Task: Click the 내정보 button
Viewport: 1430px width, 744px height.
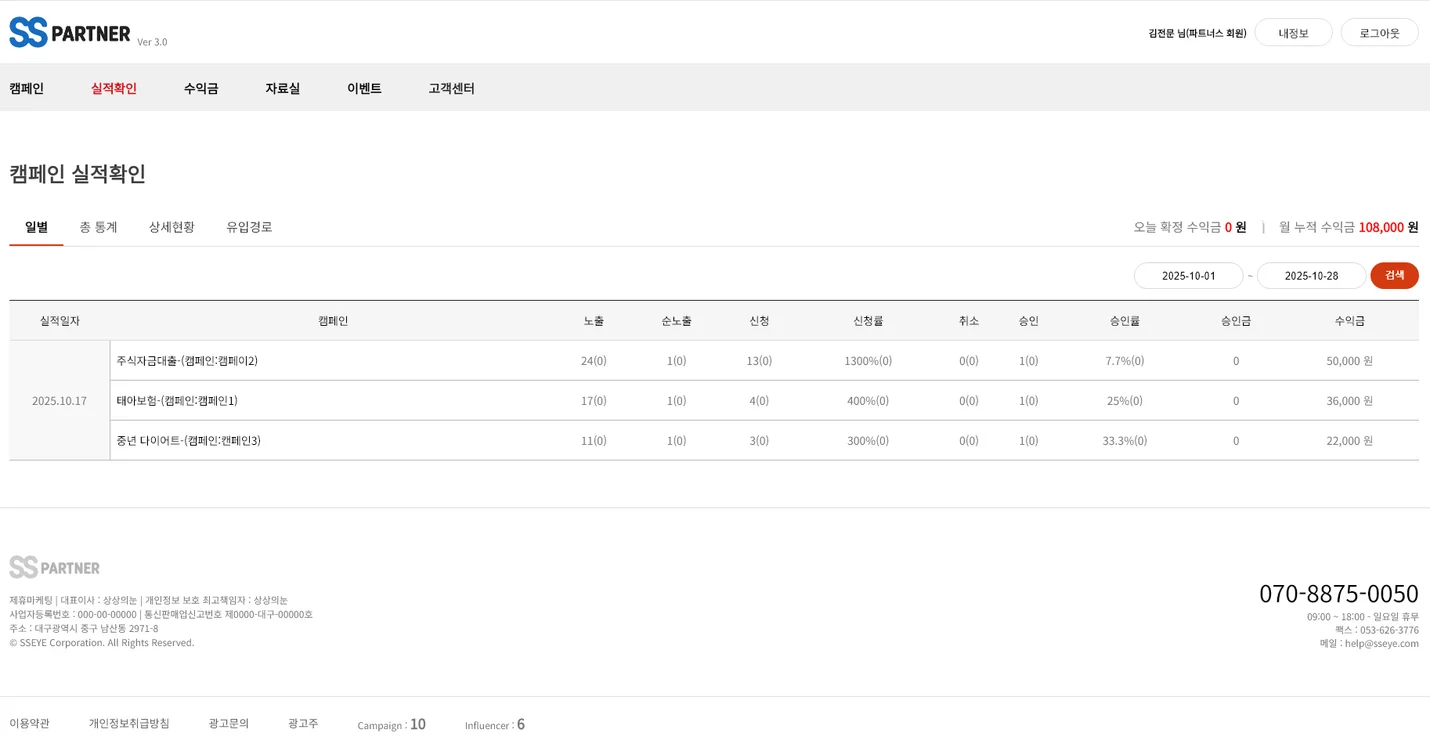Action: 1293,33
